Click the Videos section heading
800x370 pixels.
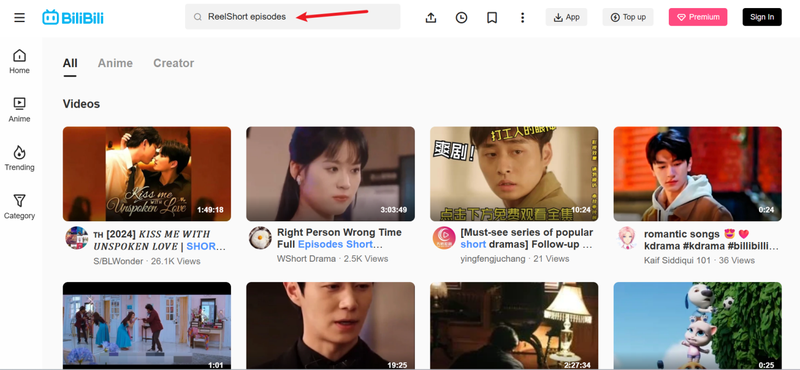[81, 104]
